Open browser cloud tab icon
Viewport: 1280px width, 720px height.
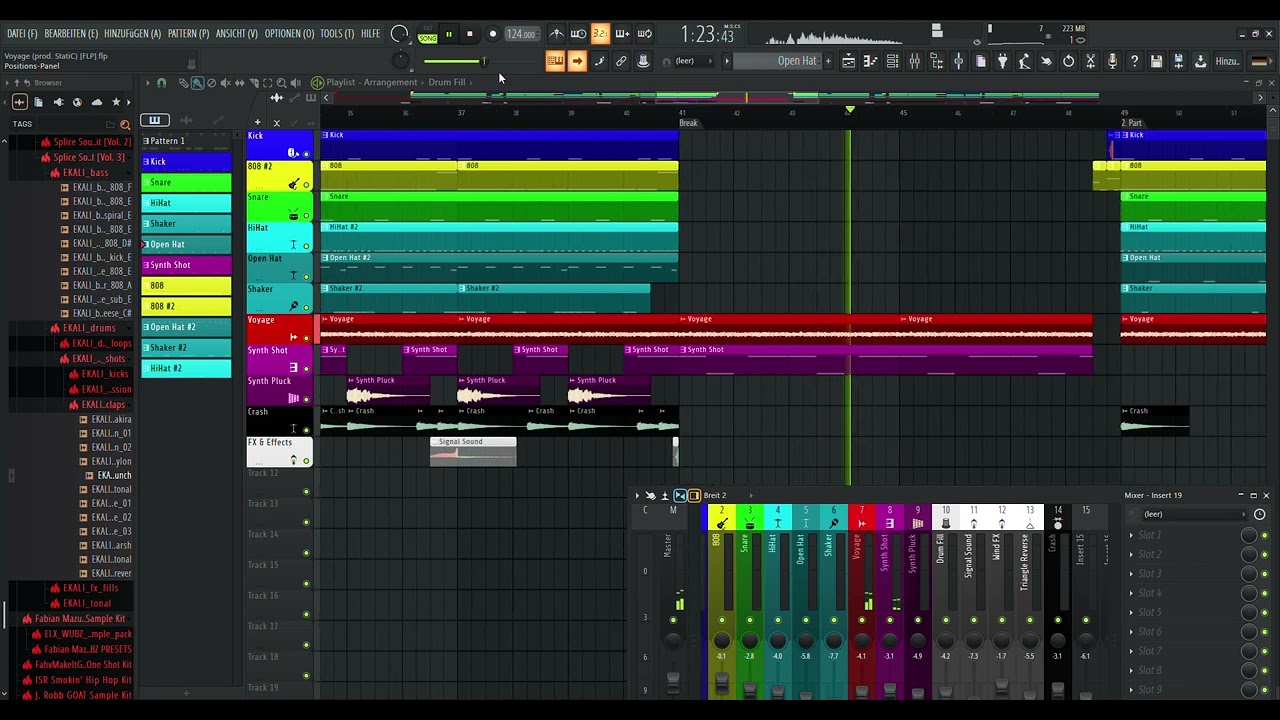click(97, 102)
